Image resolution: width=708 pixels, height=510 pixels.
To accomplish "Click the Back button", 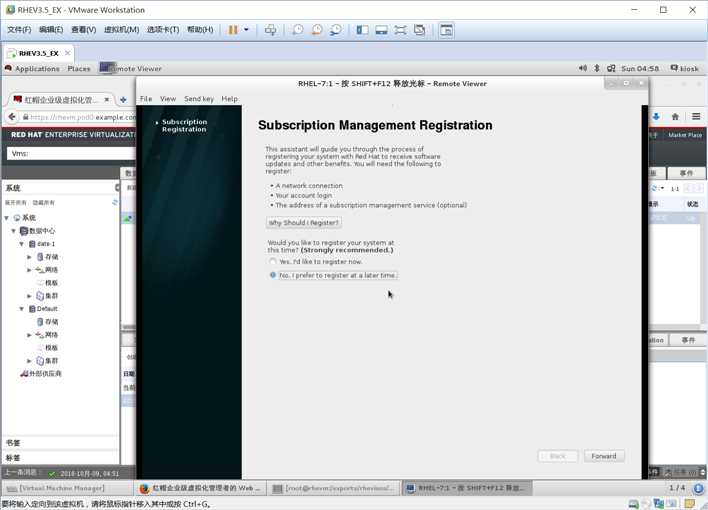I will (558, 456).
